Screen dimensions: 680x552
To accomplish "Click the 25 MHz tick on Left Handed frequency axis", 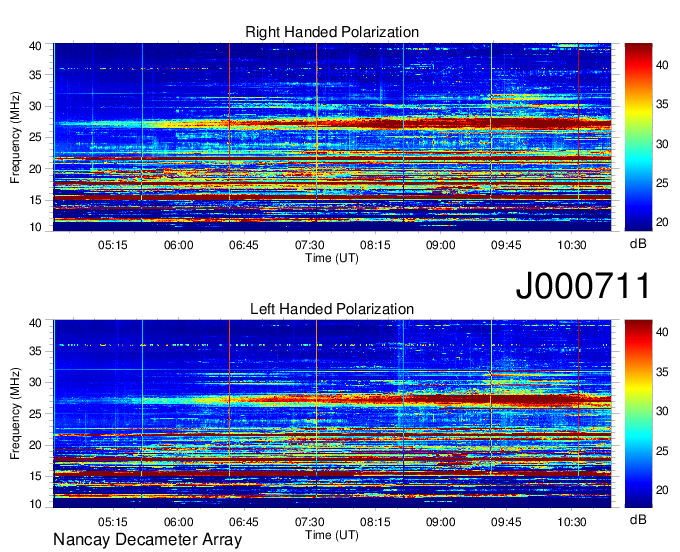I will pyautogui.click(x=35, y=414).
